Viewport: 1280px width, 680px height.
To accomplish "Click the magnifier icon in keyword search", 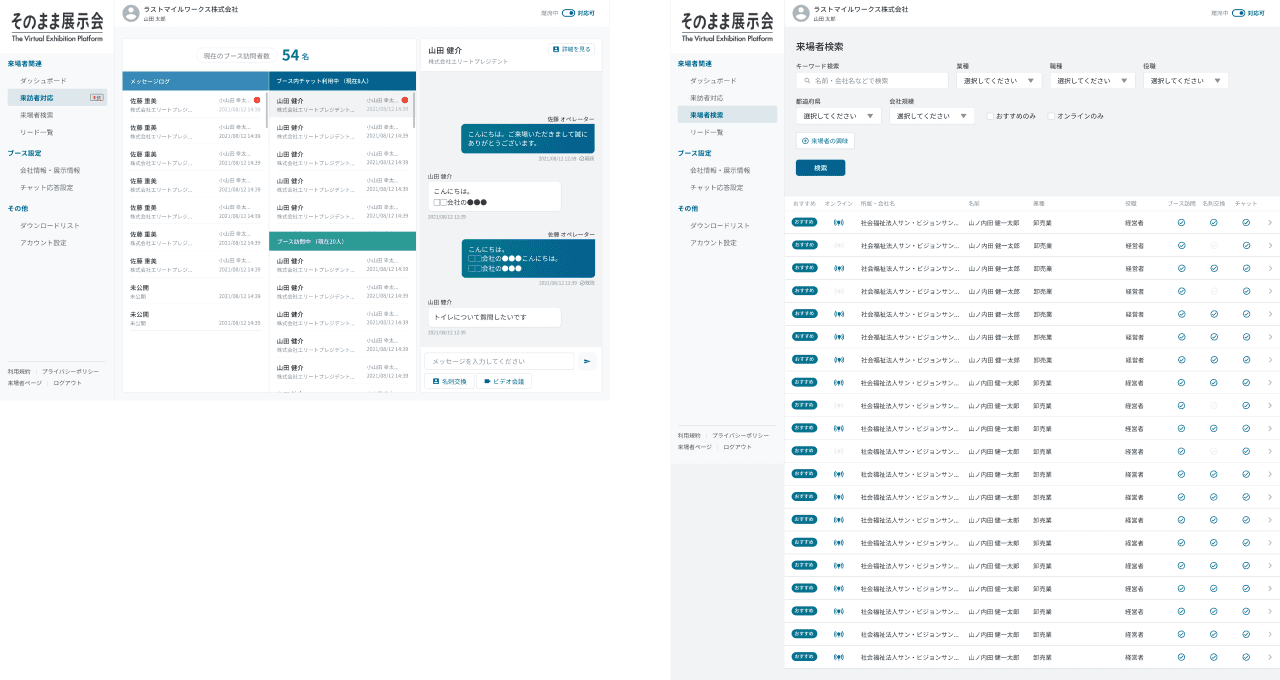I will [x=806, y=81].
